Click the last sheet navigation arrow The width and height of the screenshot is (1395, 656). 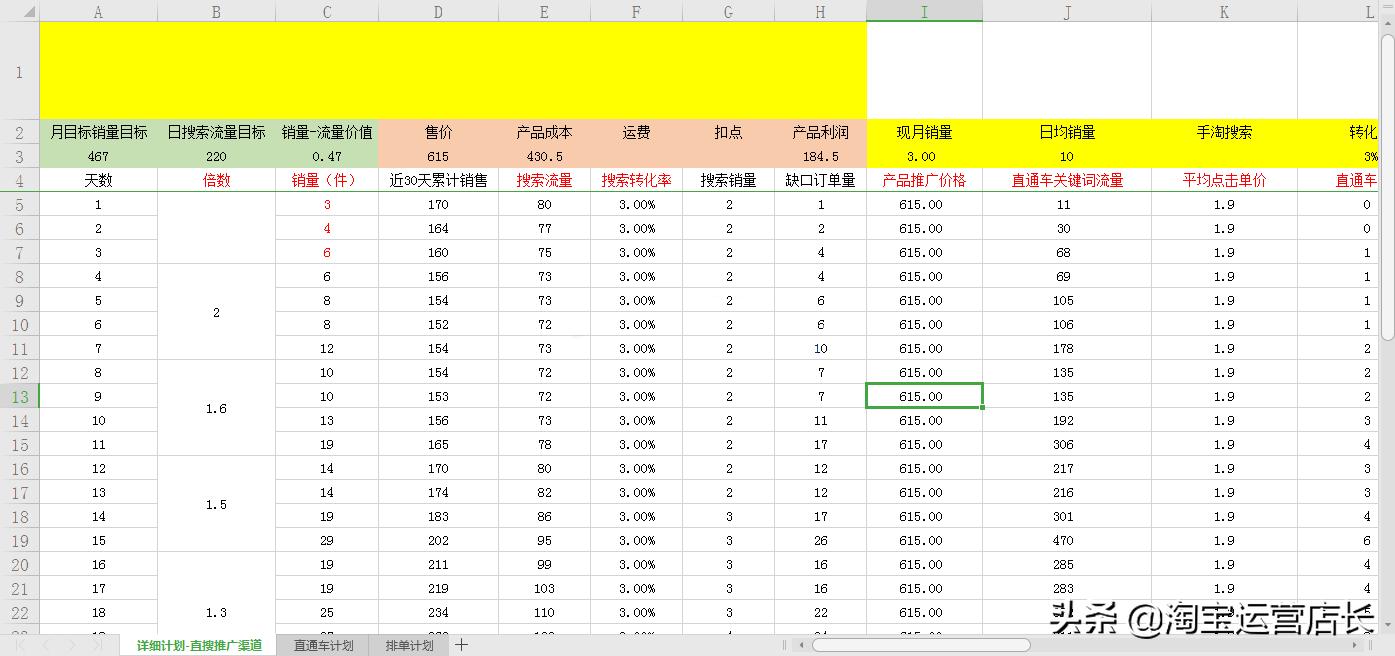click(98, 646)
